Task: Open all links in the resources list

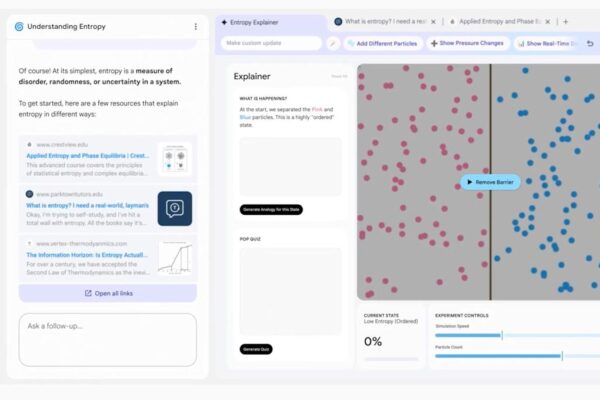Action: [x=107, y=293]
